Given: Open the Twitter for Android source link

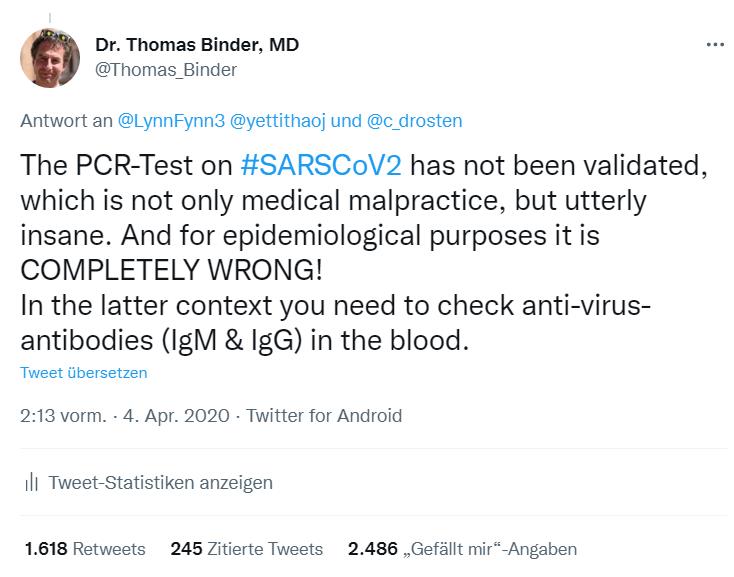Looking at the screenshot, I should pyautogui.click(x=324, y=415).
